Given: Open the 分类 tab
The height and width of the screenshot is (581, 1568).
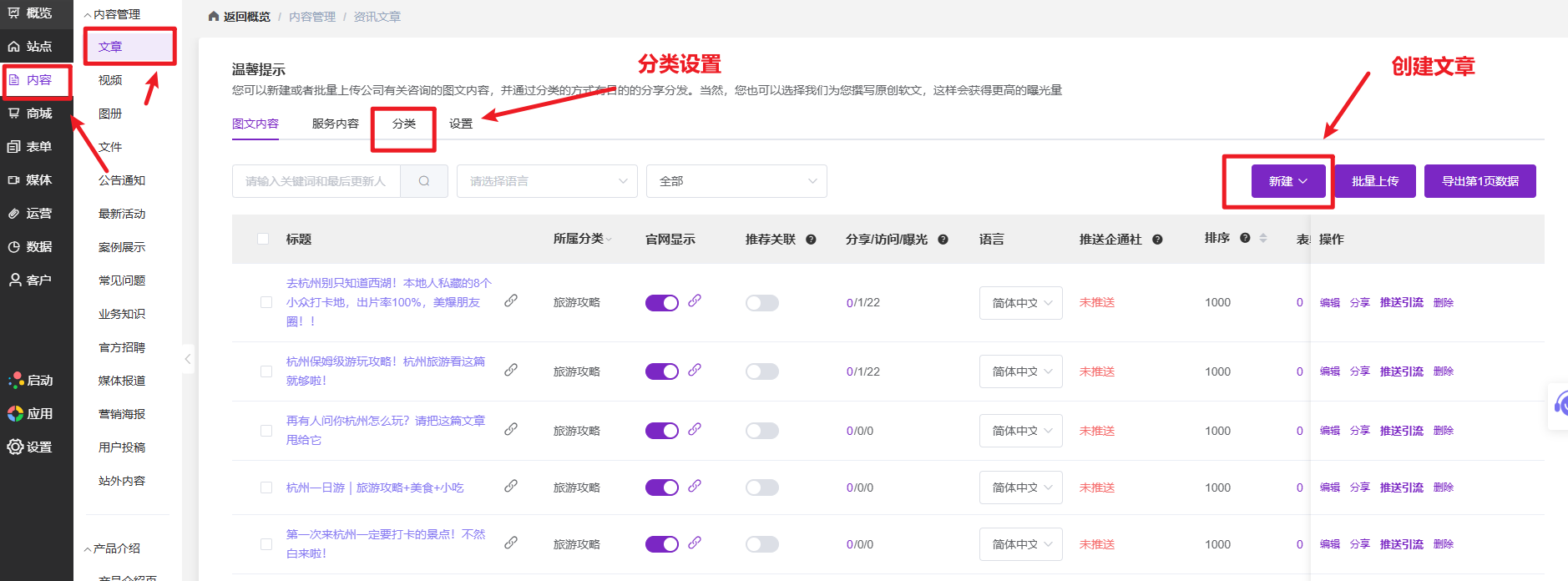Looking at the screenshot, I should (404, 124).
